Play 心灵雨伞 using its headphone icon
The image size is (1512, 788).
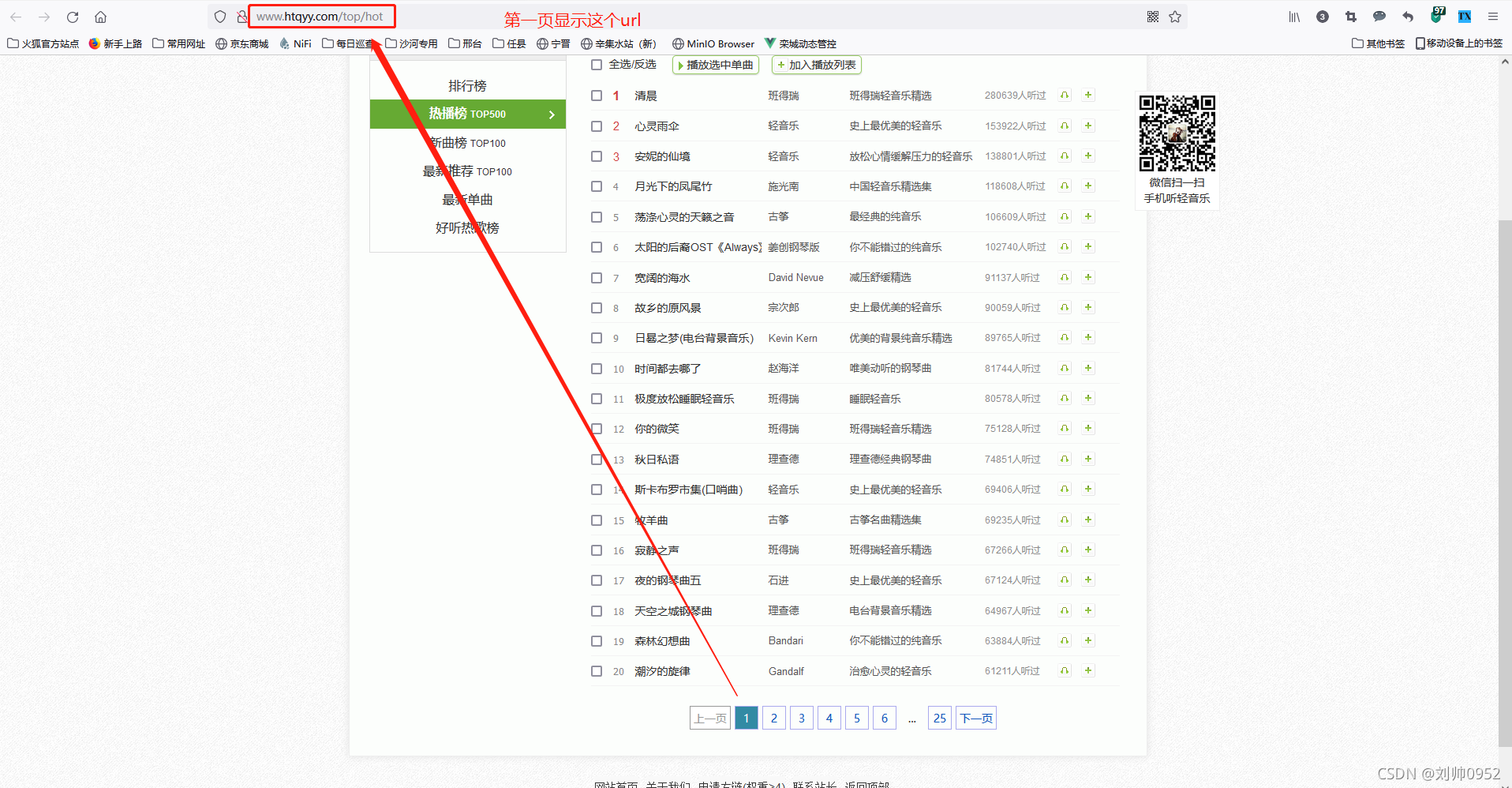1065,126
